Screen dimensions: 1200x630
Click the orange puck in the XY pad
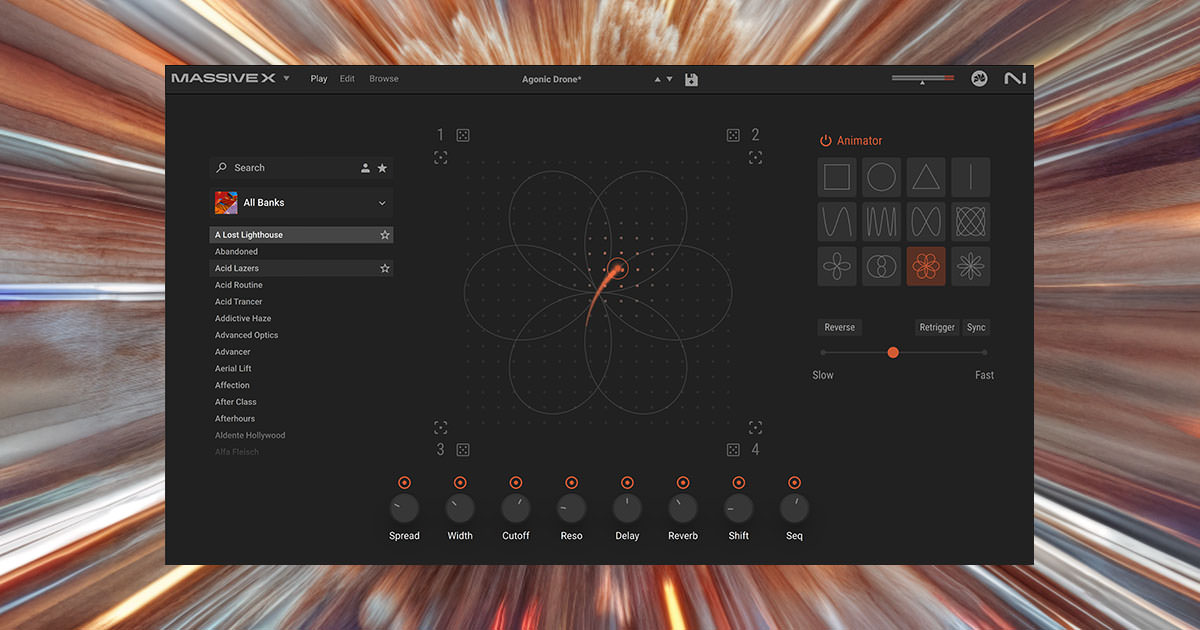pyautogui.click(x=617, y=268)
